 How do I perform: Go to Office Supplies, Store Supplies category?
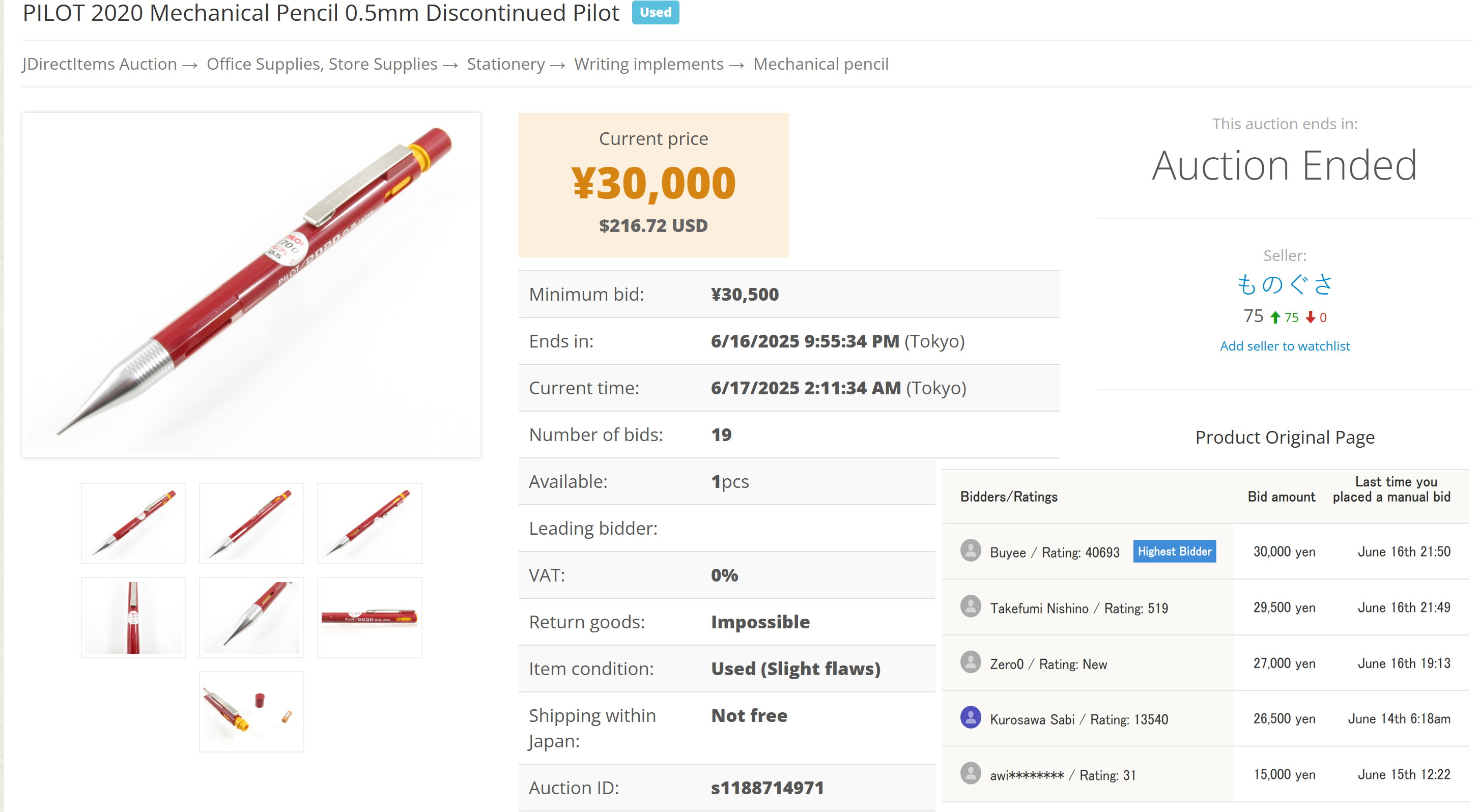322,64
